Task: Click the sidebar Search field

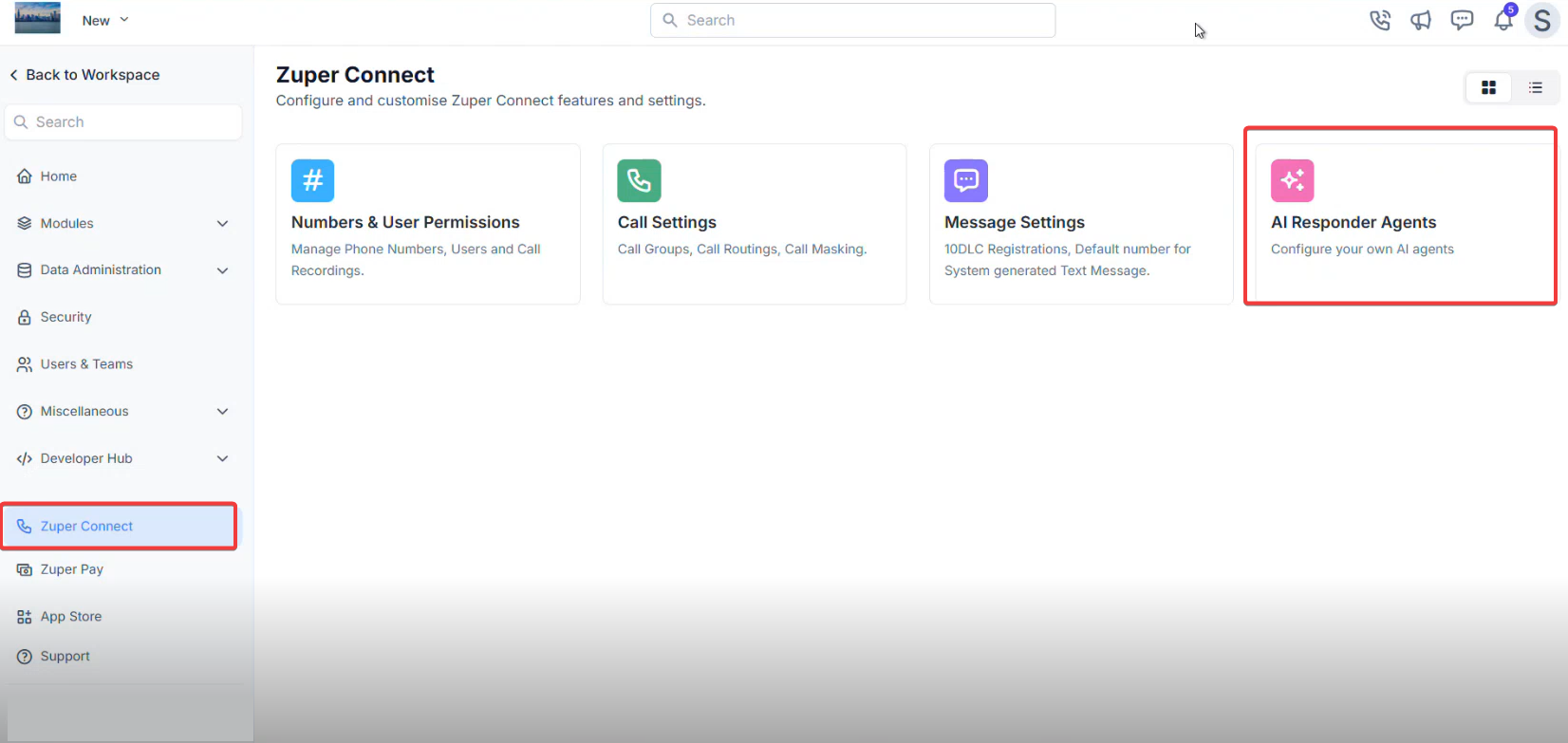Action: [123, 121]
